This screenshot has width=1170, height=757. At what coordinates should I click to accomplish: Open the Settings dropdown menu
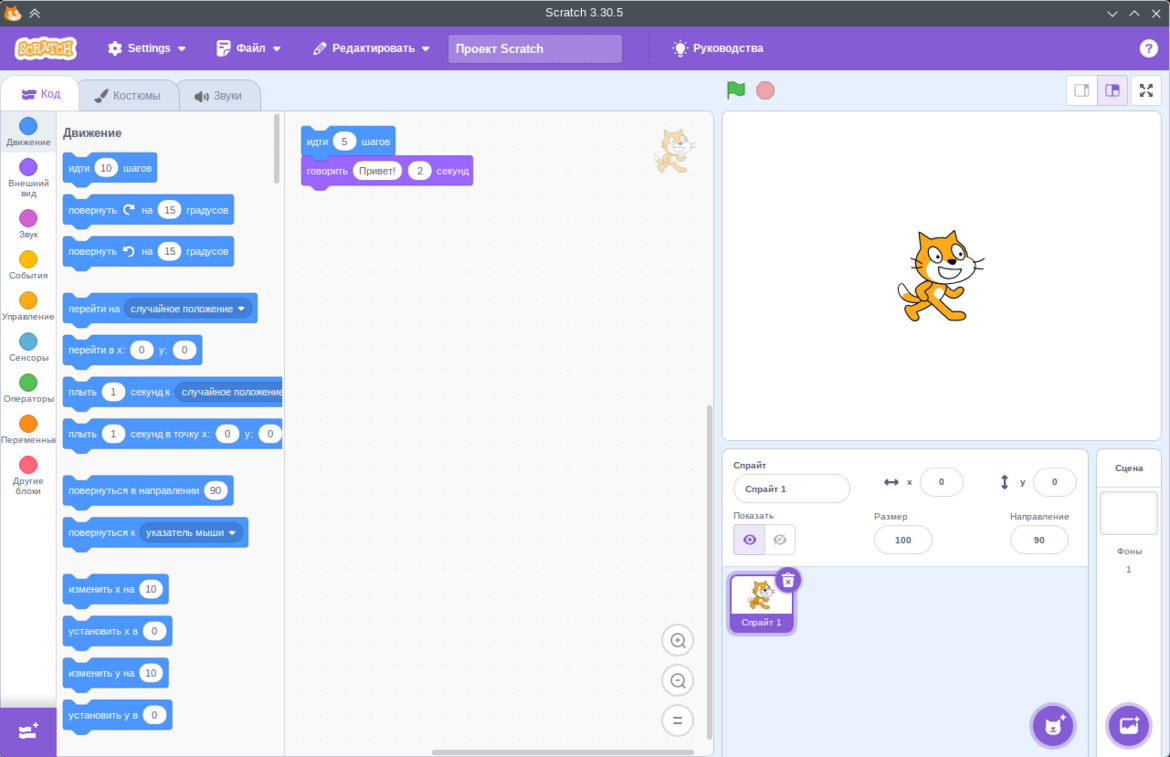click(146, 48)
